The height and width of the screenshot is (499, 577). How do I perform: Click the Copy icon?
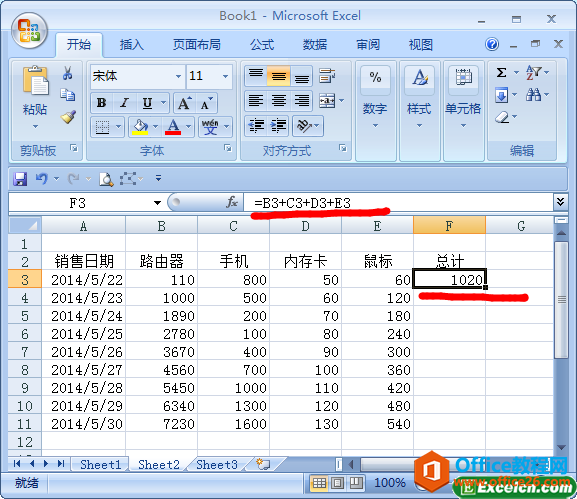(x=67, y=95)
